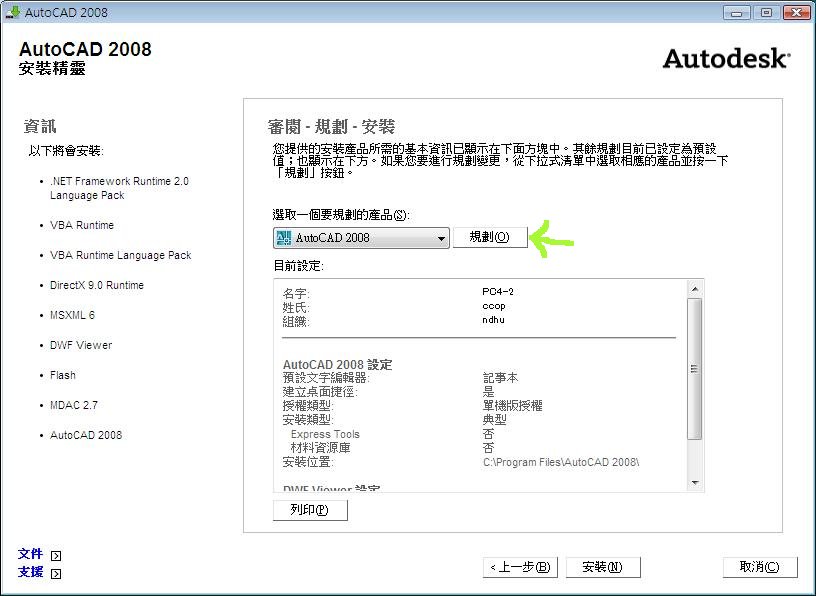Viewport: 816px width, 596px height.
Task: Click the AutoCAD 2008 設定 section heading
Action: coord(338,364)
